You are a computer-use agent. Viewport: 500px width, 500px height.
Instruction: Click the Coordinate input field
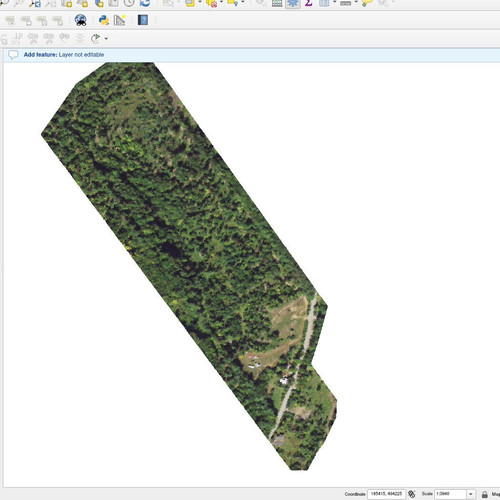386,494
